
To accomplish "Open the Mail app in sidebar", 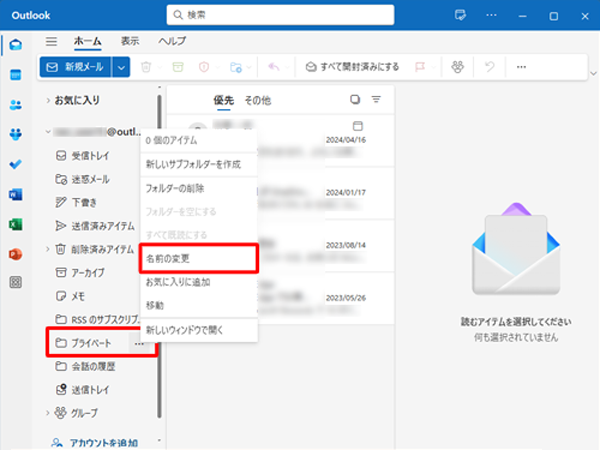I will 16,45.
